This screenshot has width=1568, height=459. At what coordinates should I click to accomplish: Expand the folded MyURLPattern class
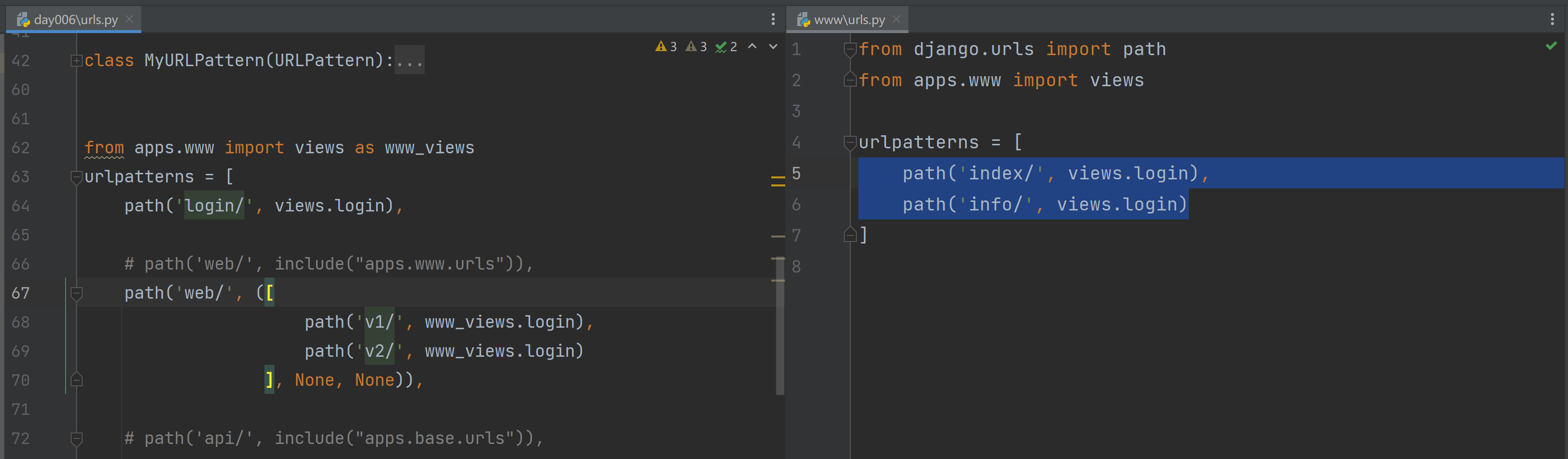(76, 60)
